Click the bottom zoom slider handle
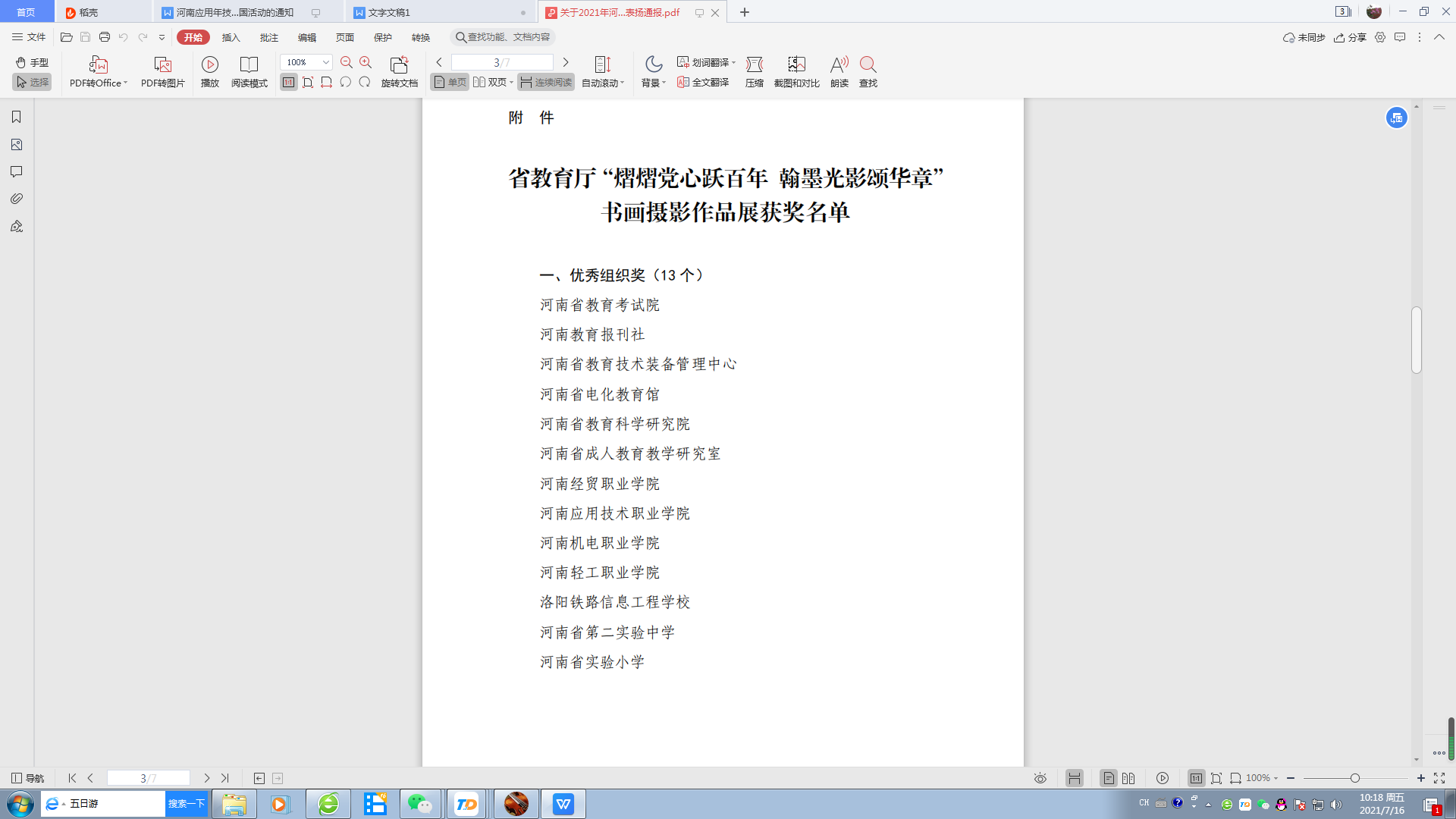1456x819 pixels. tap(1354, 778)
